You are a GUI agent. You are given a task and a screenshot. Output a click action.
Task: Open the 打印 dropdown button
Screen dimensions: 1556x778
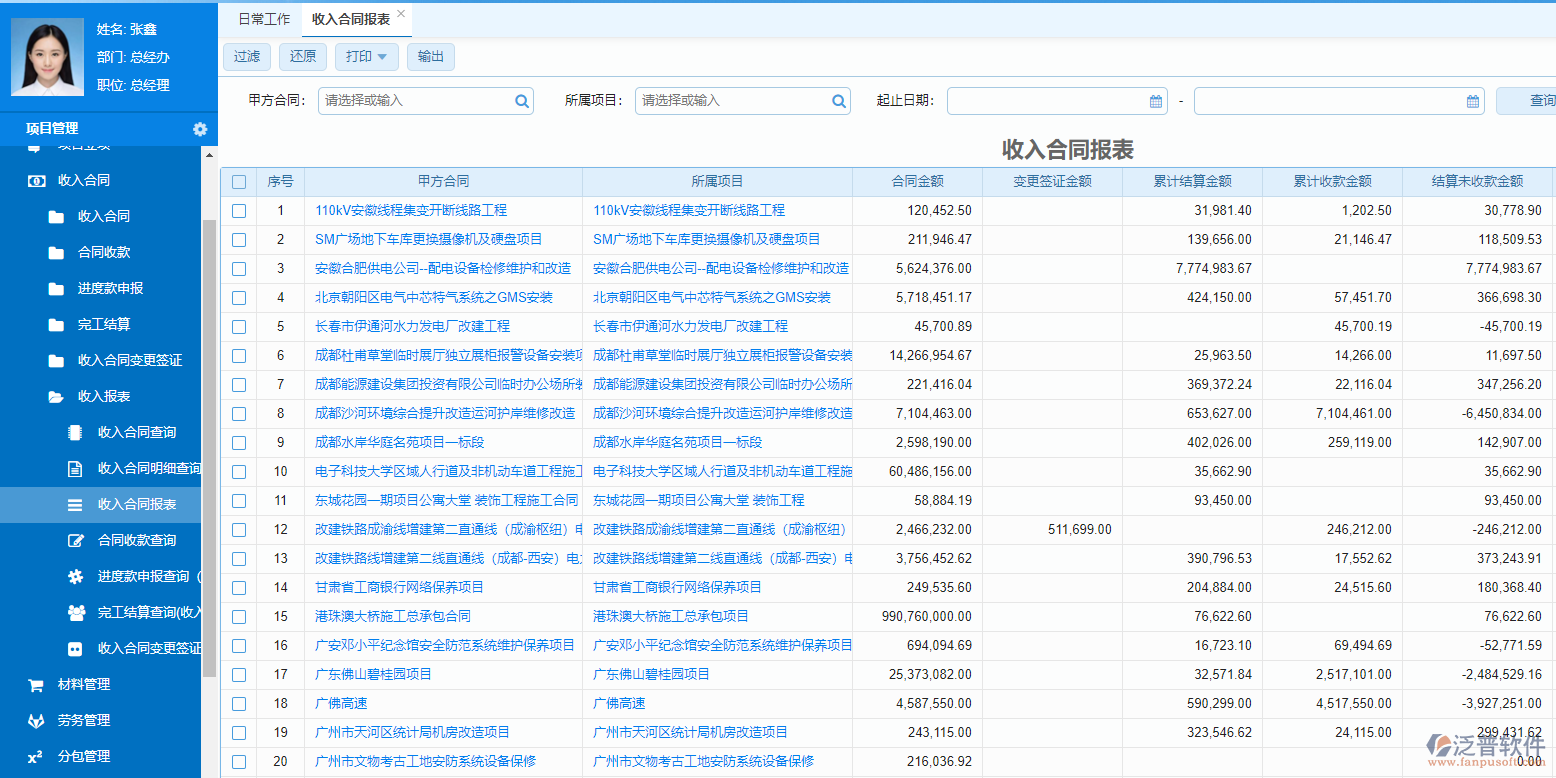tap(366, 57)
